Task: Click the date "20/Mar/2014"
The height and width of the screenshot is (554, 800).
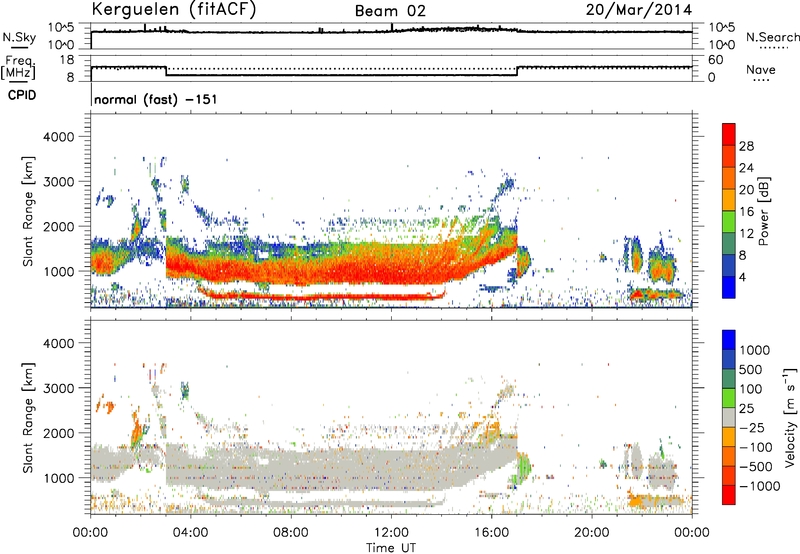Action: [x=639, y=10]
